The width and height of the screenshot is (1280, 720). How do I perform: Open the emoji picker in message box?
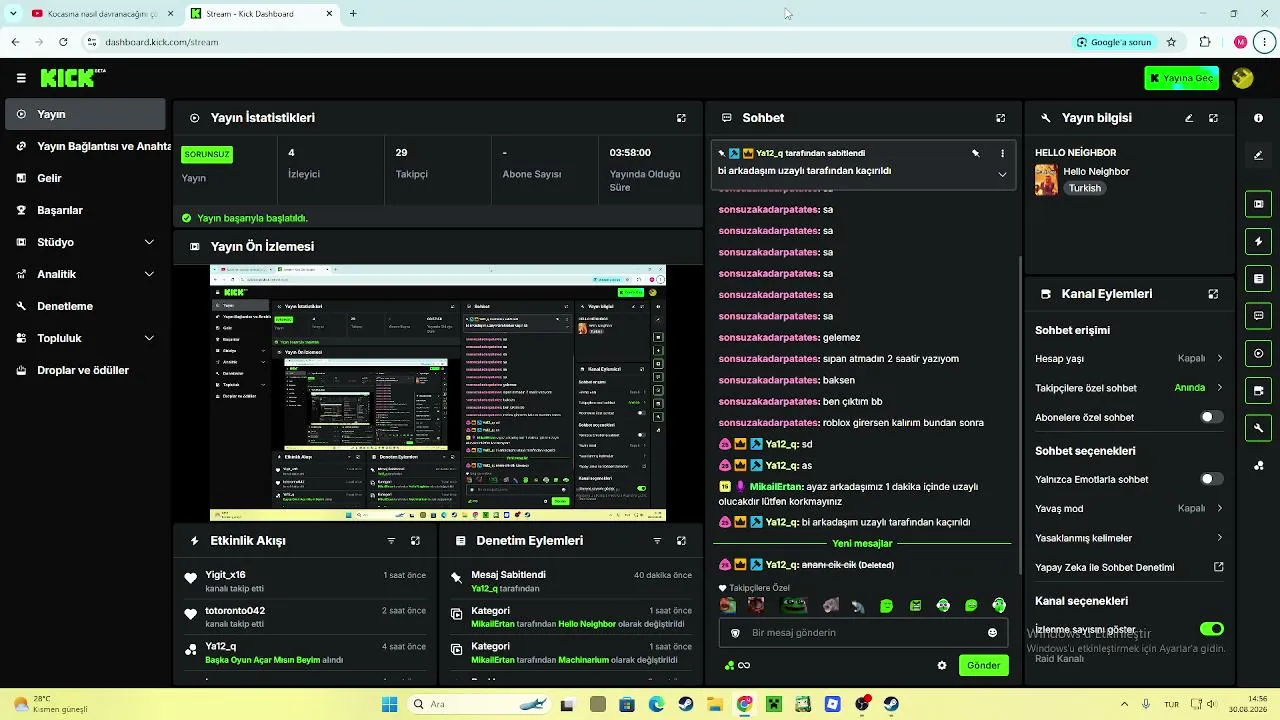click(x=992, y=633)
